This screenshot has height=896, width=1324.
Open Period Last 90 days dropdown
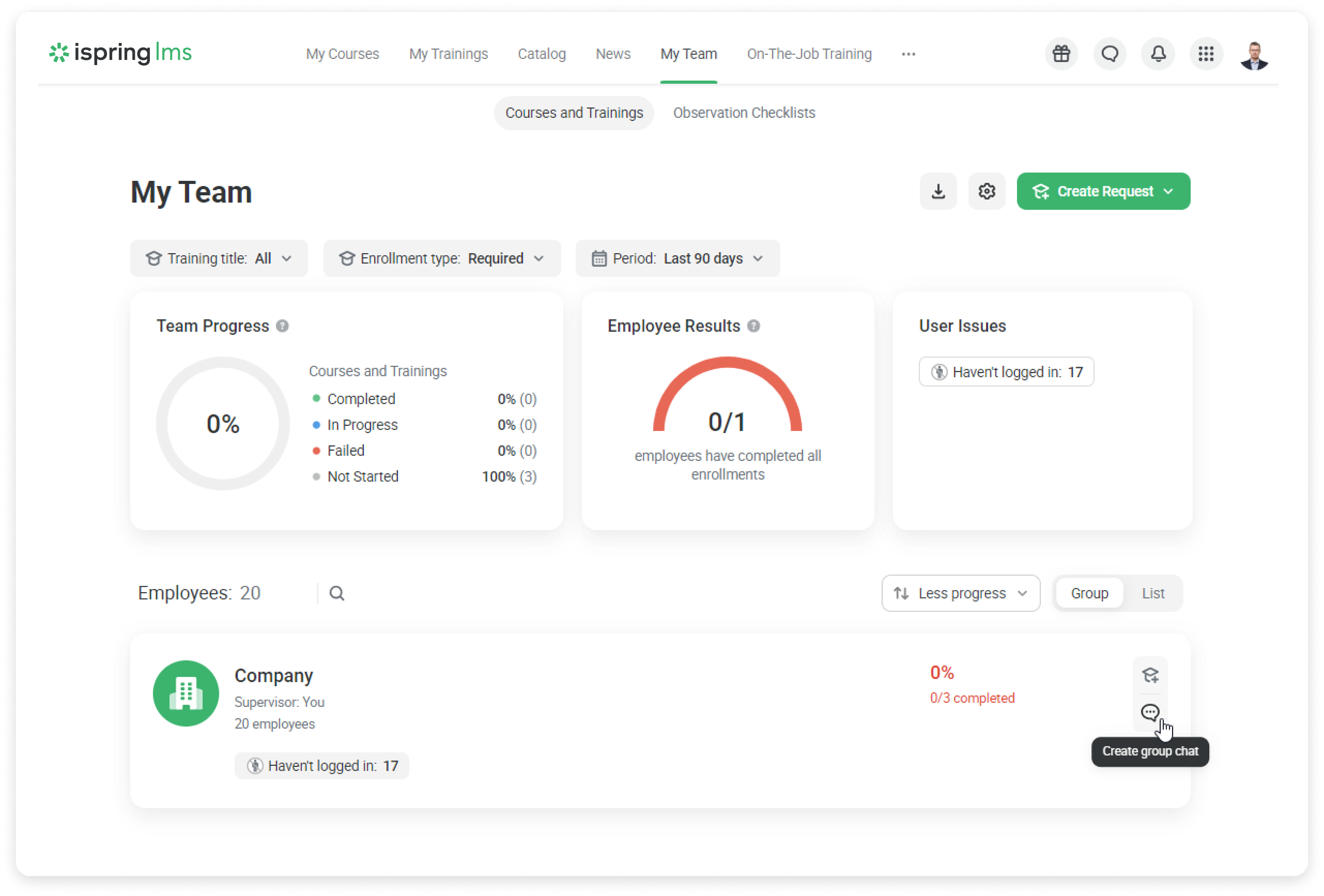[x=677, y=258]
